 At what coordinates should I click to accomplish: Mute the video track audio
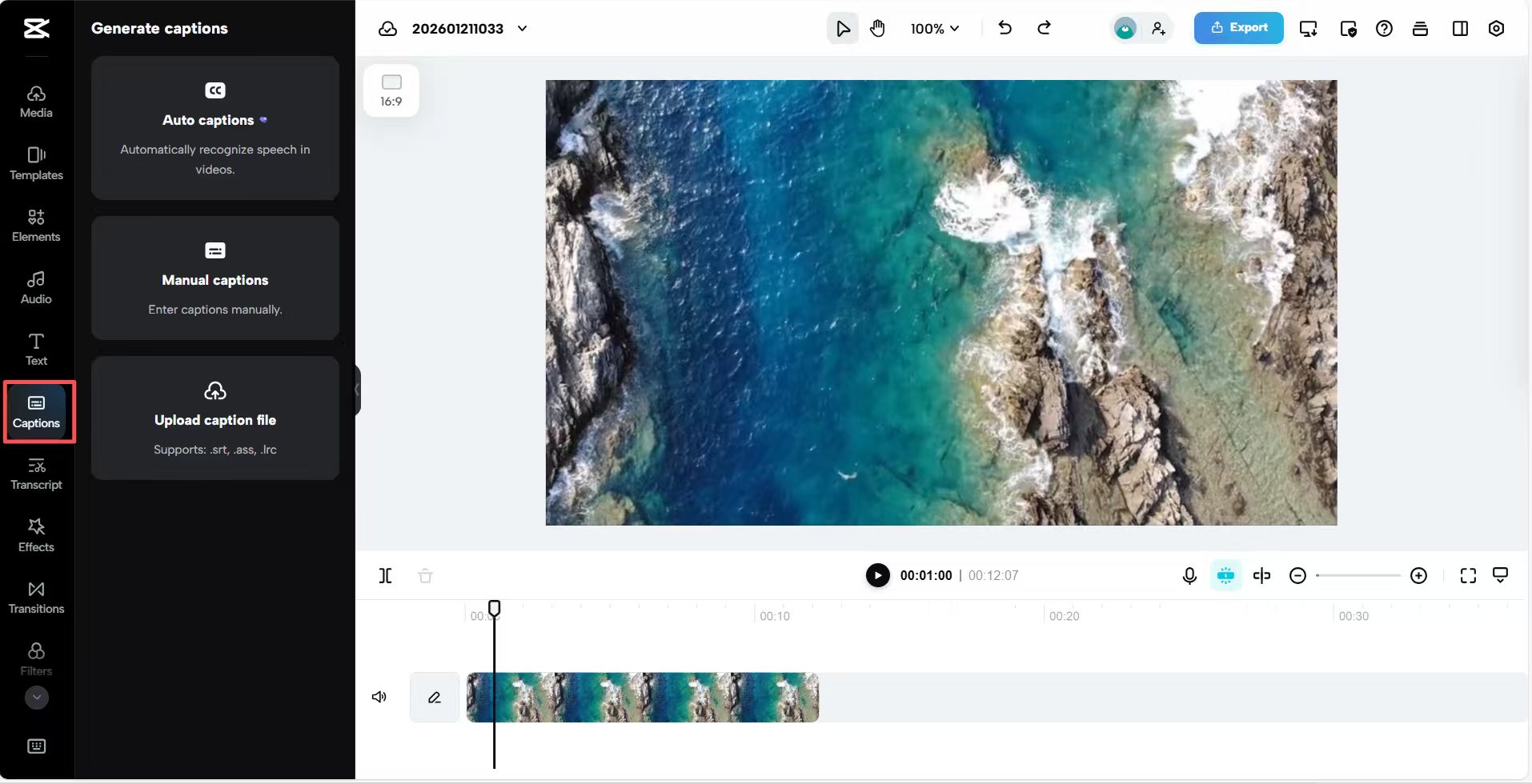tap(379, 696)
